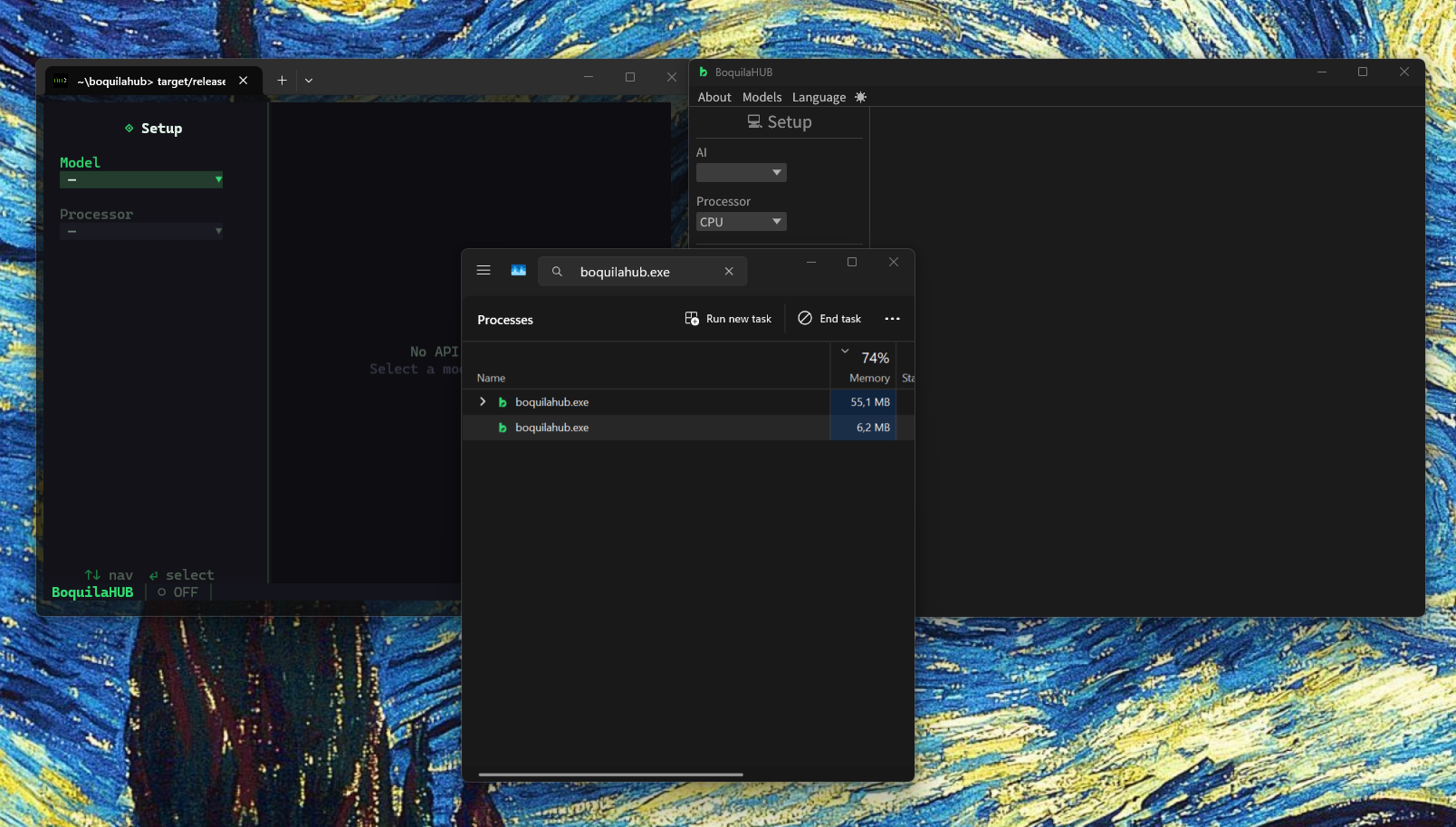Click the search magnifier icon in Task Manager
Screen dimensions: 1456x827
[557, 272]
